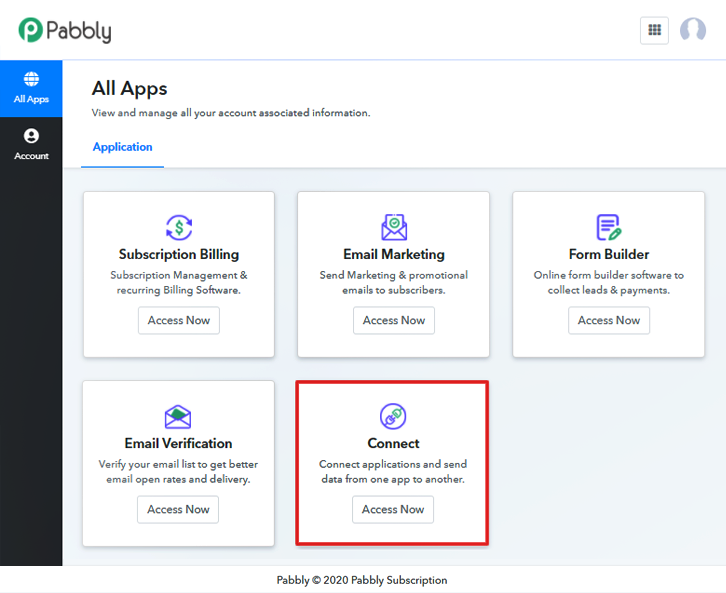
Task: Click 'Connect applications and send data' description
Action: pyautogui.click(x=393, y=472)
